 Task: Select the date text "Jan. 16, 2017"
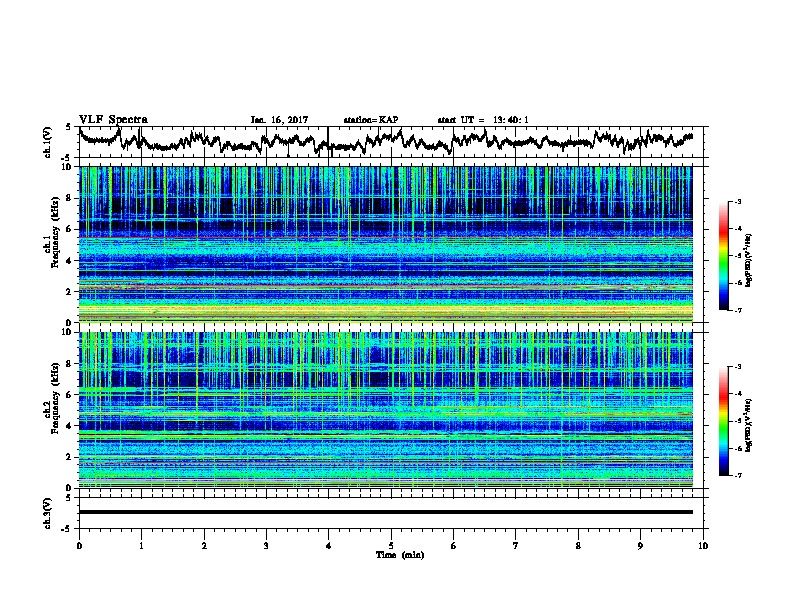(x=279, y=120)
